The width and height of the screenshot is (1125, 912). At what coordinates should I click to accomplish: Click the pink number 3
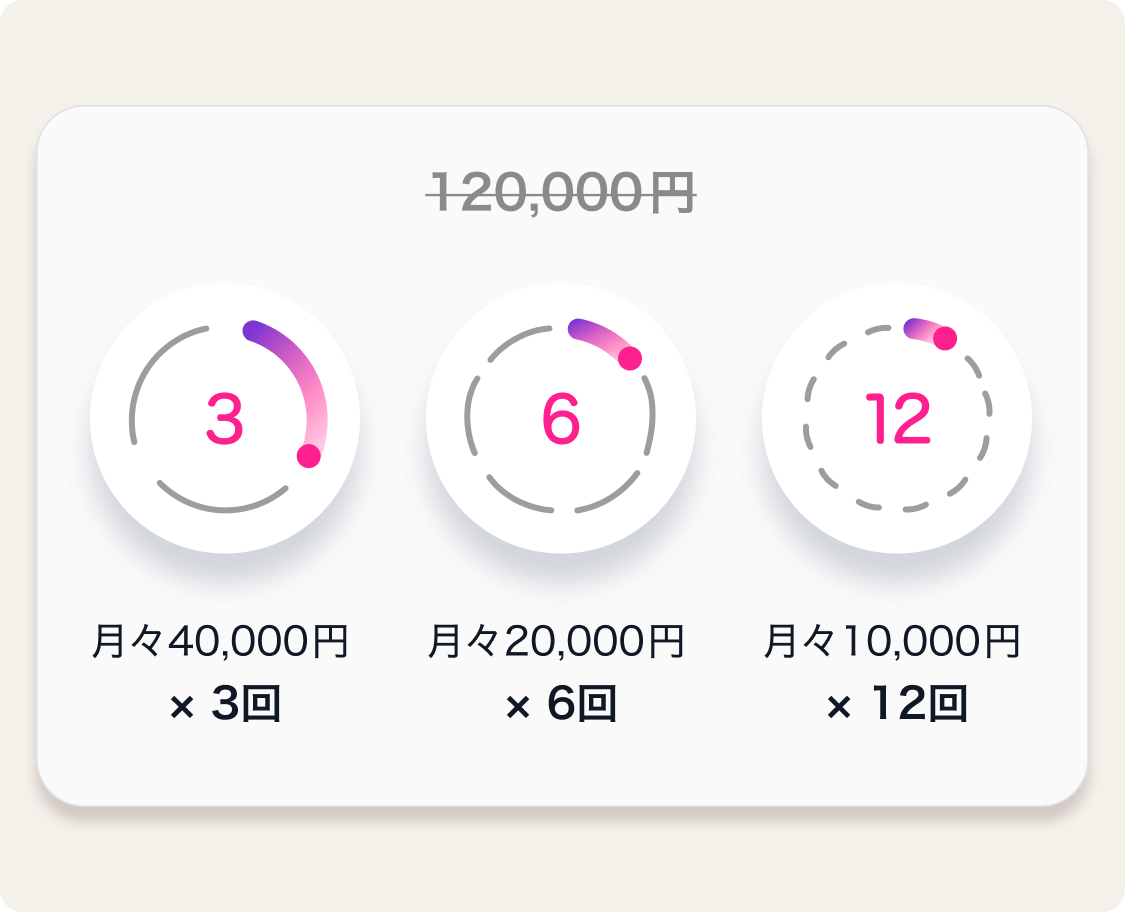point(224,419)
